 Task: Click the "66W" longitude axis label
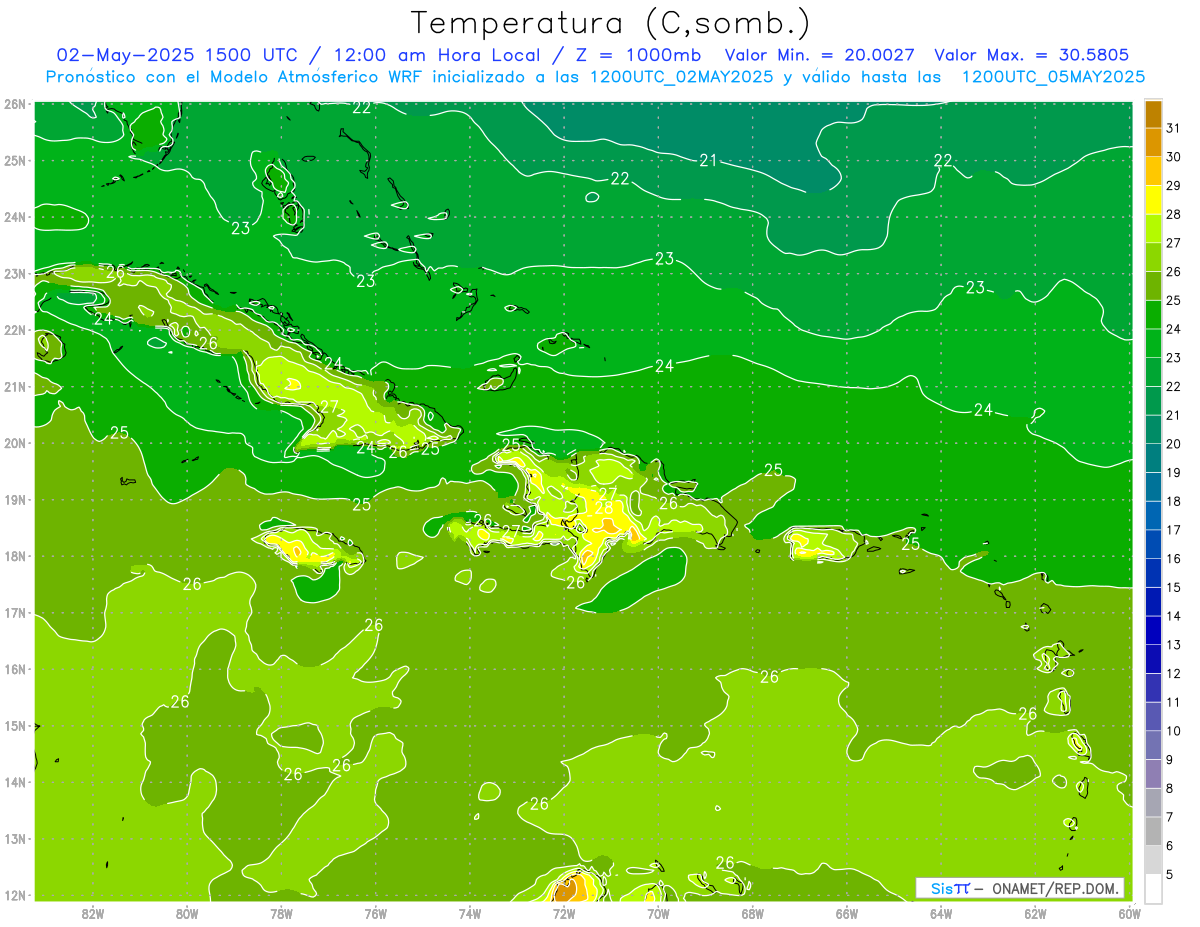pos(847,912)
